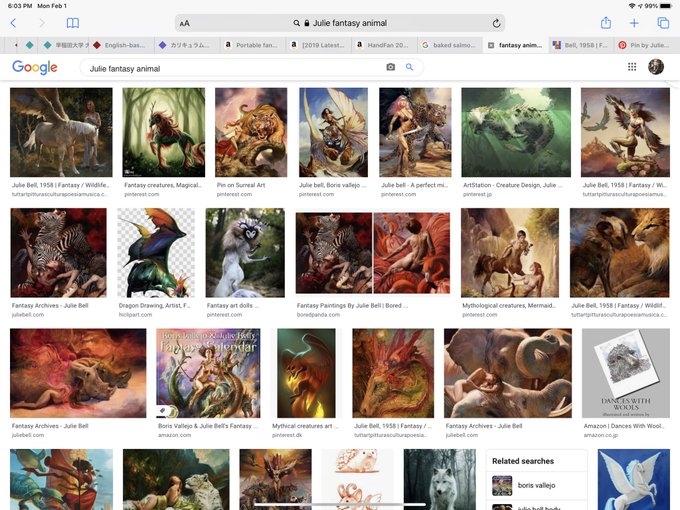
Task: Click the pinterest.dk source text
Action: (287, 435)
